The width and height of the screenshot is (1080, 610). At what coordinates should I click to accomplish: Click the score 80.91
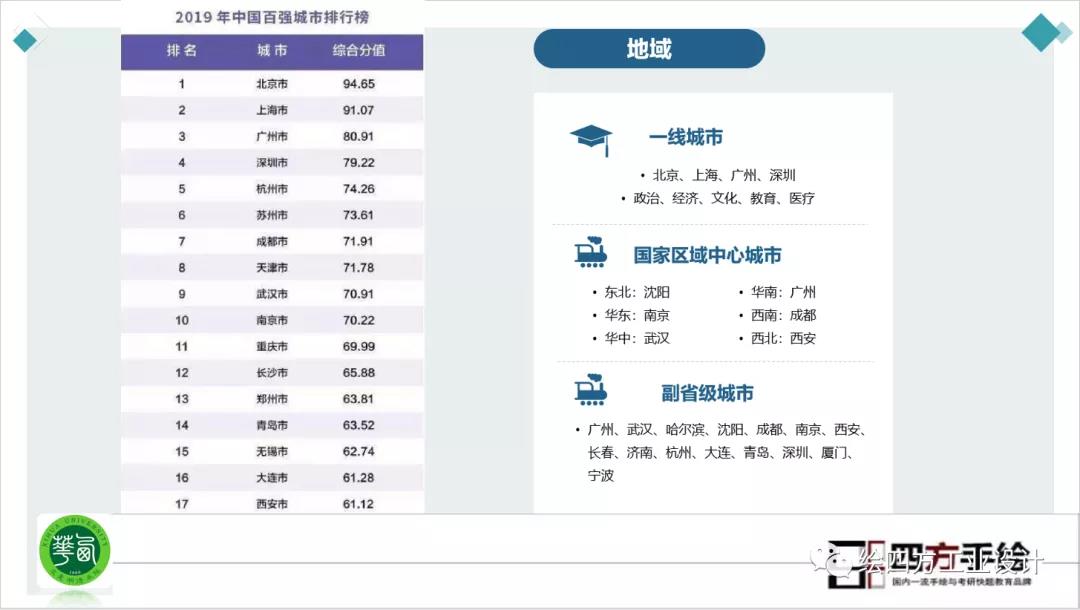click(x=359, y=136)
